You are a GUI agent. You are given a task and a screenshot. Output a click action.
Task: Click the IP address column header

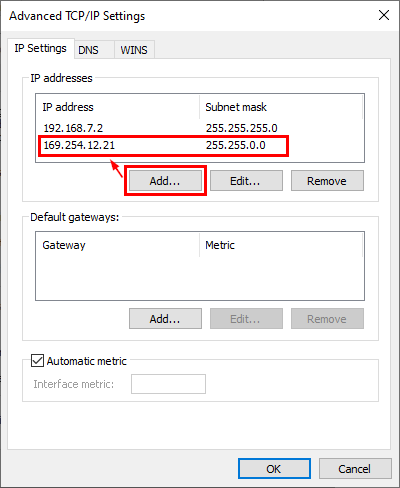(118, 107)
